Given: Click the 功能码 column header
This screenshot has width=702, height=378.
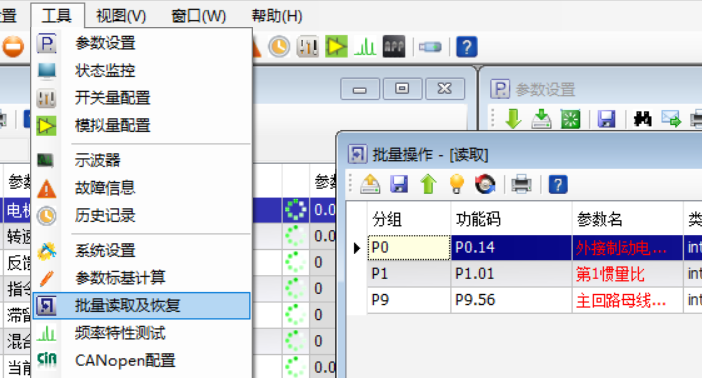Looking at the screenshot, I should 511,219.
